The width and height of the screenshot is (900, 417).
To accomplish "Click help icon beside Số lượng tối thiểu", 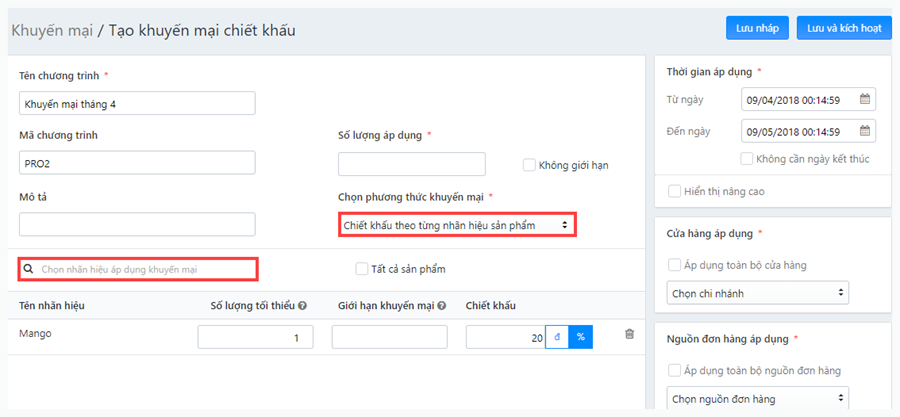I will [302, 306].
